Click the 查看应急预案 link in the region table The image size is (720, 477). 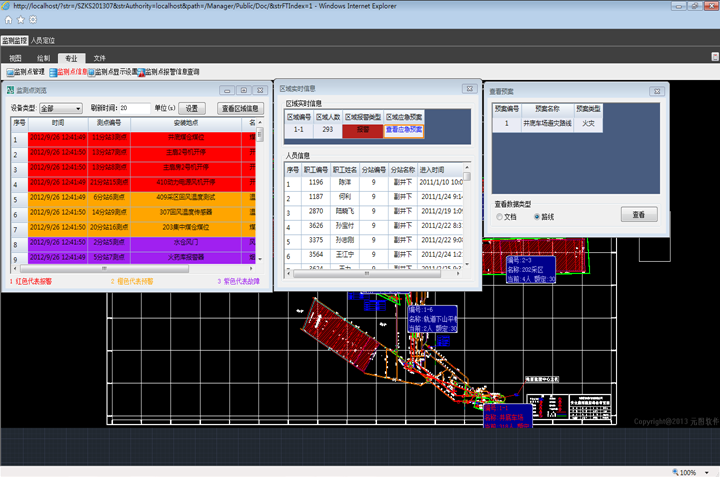click(404, 130)
